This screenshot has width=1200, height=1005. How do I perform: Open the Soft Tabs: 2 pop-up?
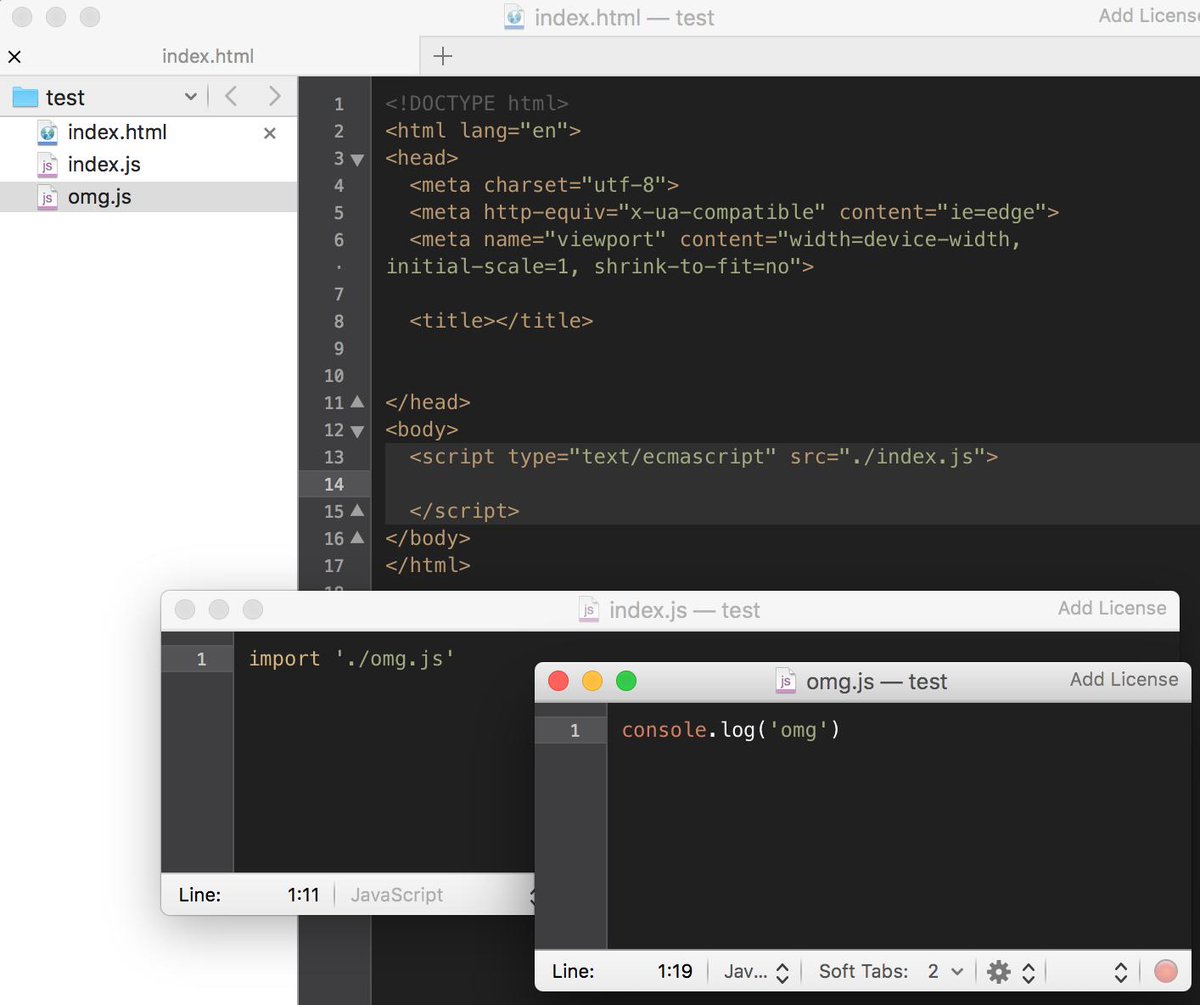890,971
